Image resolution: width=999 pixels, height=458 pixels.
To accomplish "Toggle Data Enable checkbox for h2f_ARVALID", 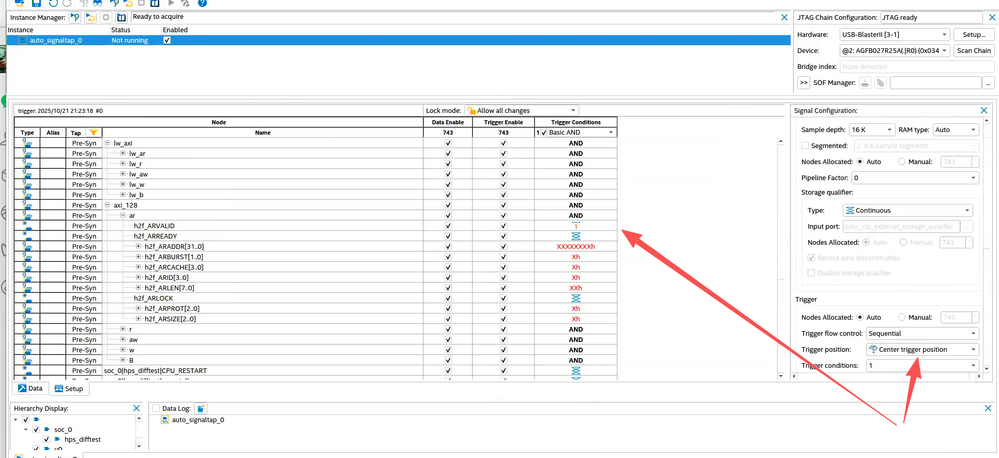I will [448, 226].
